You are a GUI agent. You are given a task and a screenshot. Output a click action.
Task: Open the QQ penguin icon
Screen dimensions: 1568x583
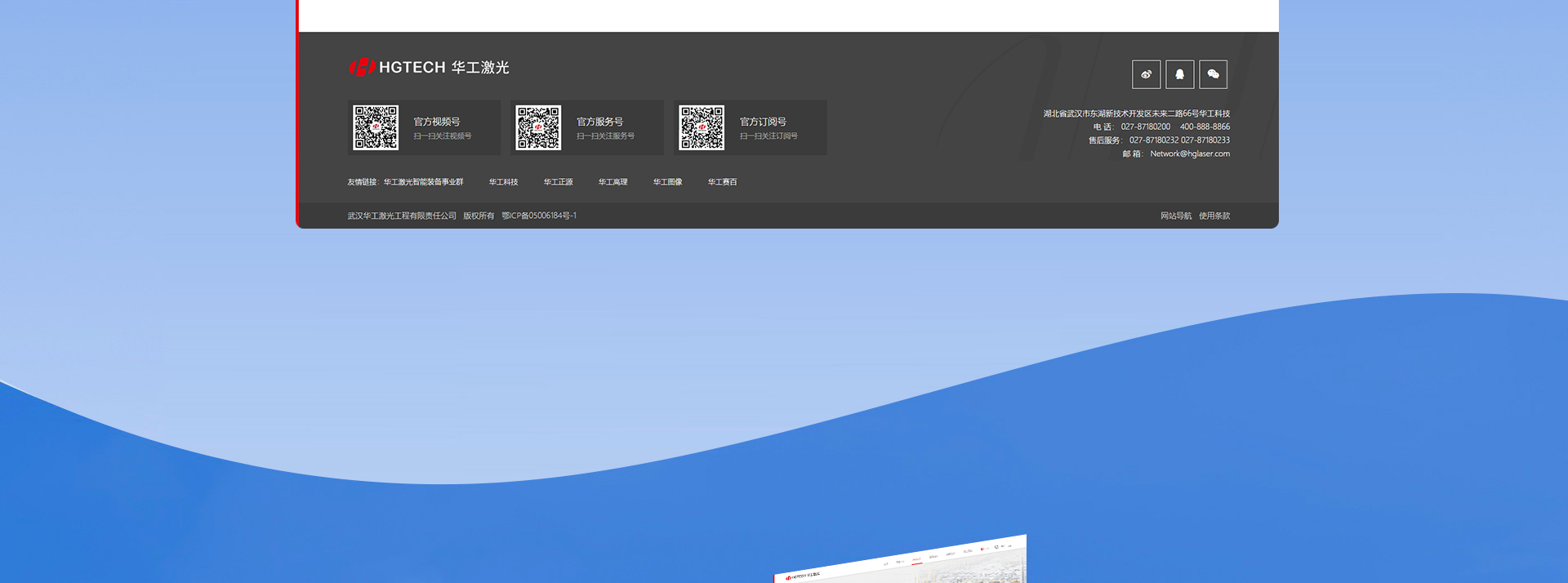pos(1179,74)
